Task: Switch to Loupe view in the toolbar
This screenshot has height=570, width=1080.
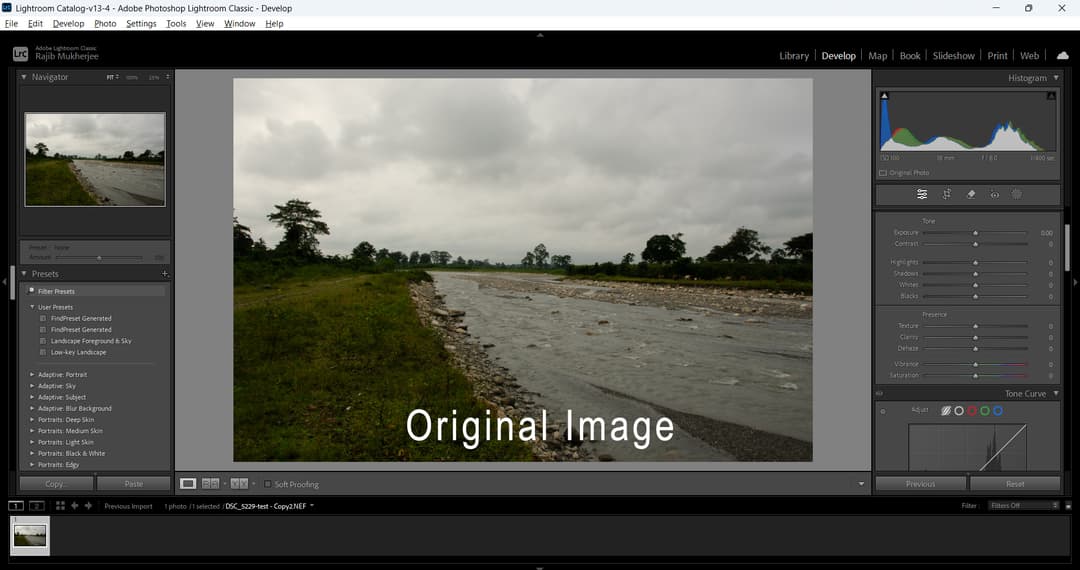Action: (x=188, y=484)
